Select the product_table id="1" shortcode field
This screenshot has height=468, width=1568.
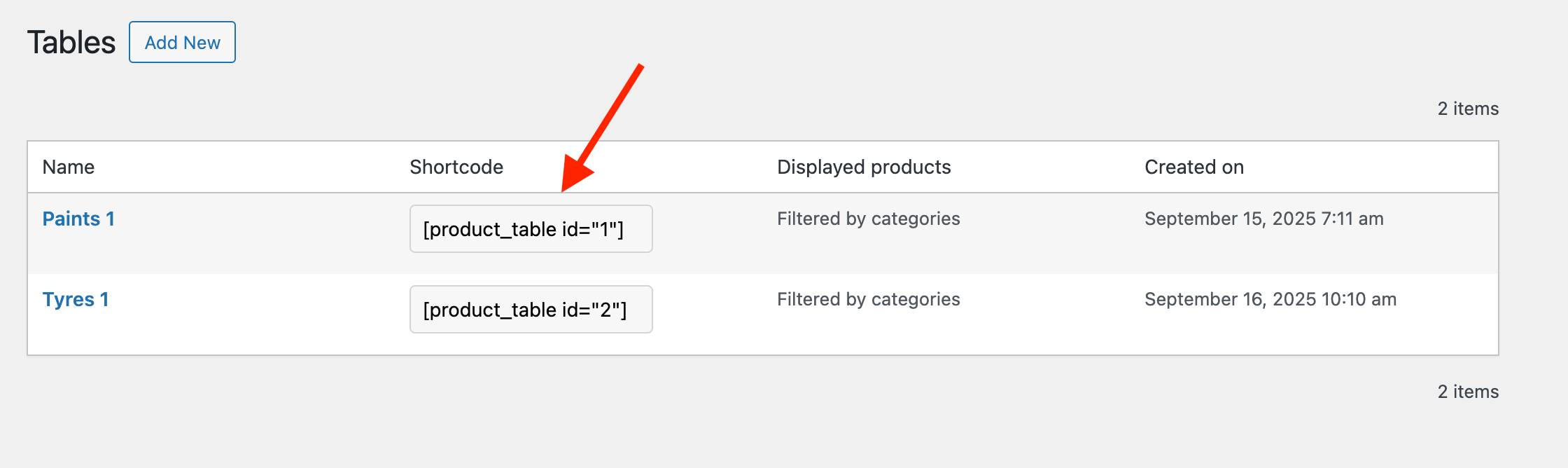[x=531, y=229]
